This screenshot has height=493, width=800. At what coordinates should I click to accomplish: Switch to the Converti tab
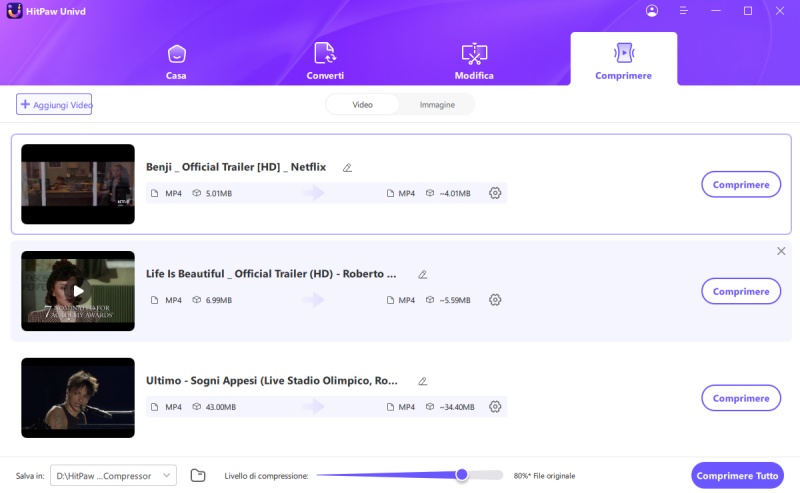(325, 61)
